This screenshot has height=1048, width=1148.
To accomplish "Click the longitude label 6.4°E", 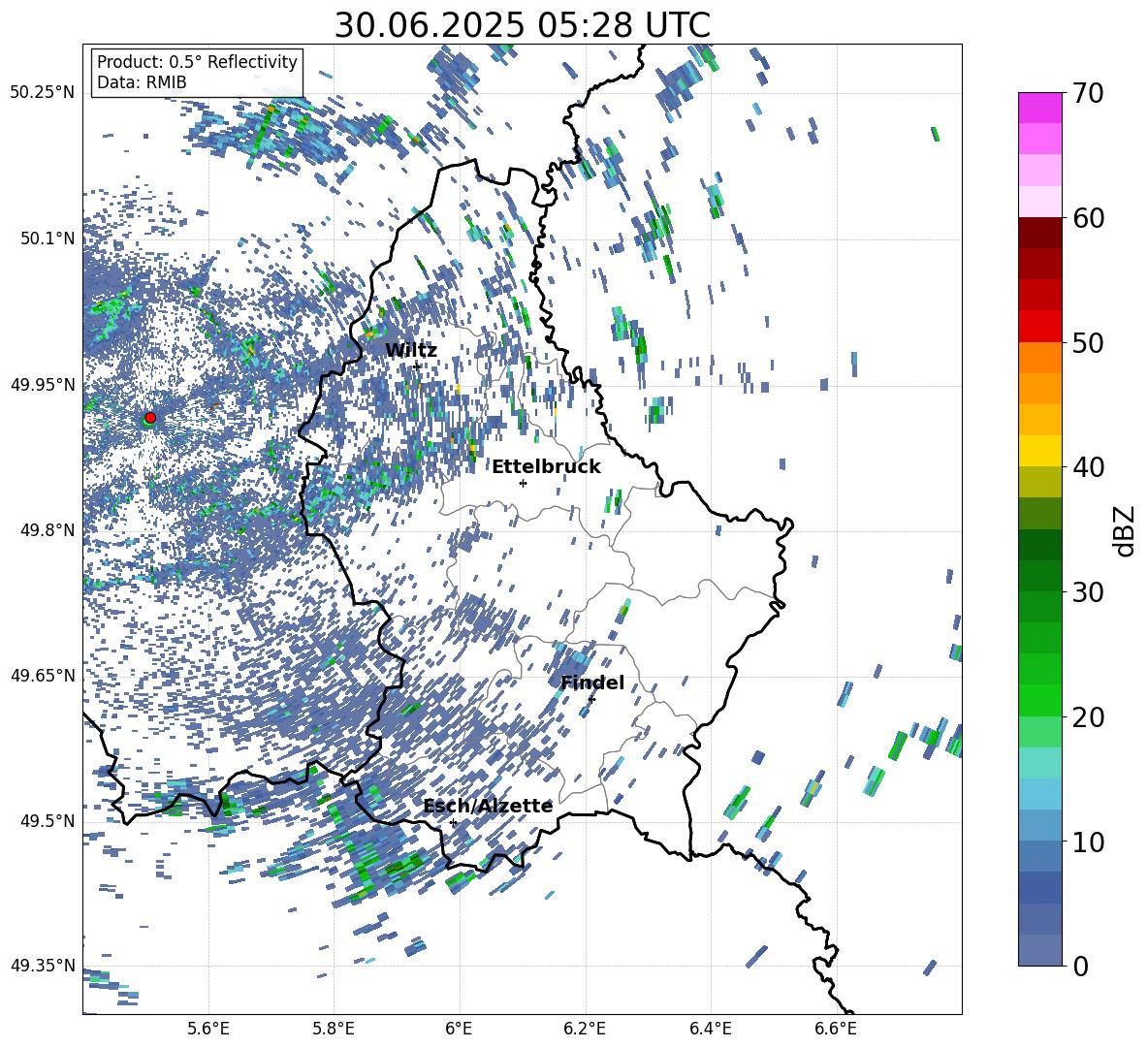I will [710, 1029].
